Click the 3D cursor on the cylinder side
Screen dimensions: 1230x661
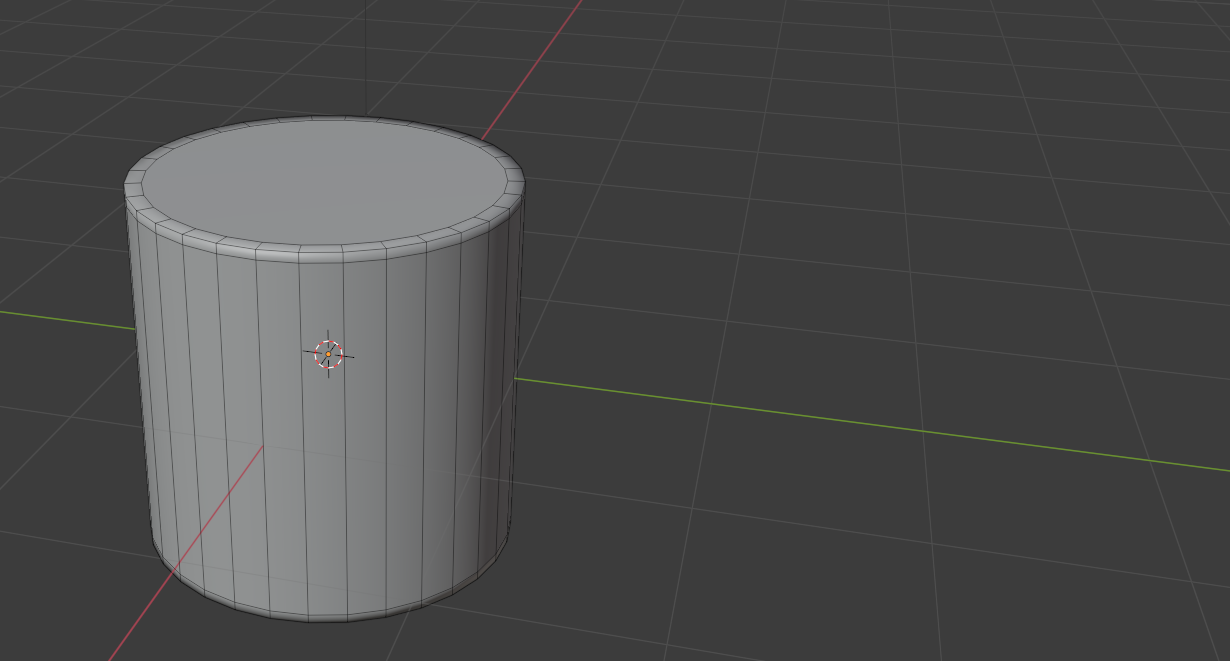pyautogui.click(x=328, y=354)
